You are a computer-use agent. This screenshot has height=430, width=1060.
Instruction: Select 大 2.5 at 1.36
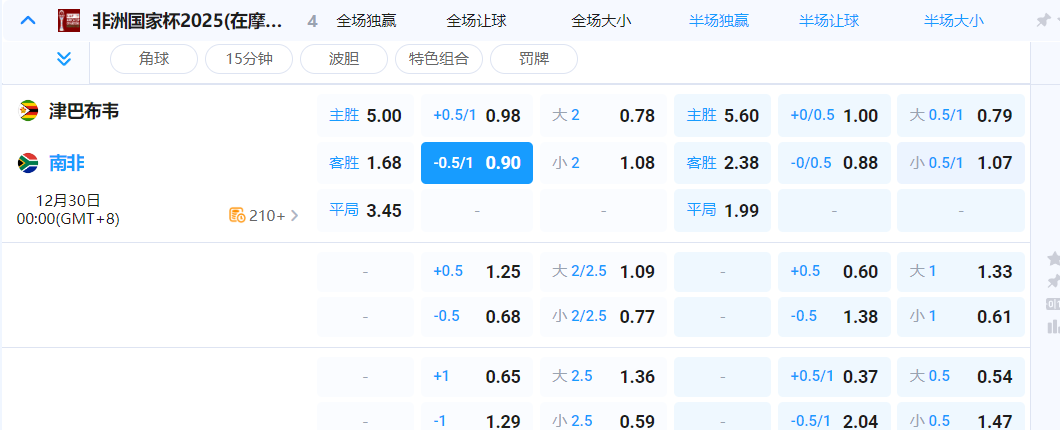tap(603, 377)
